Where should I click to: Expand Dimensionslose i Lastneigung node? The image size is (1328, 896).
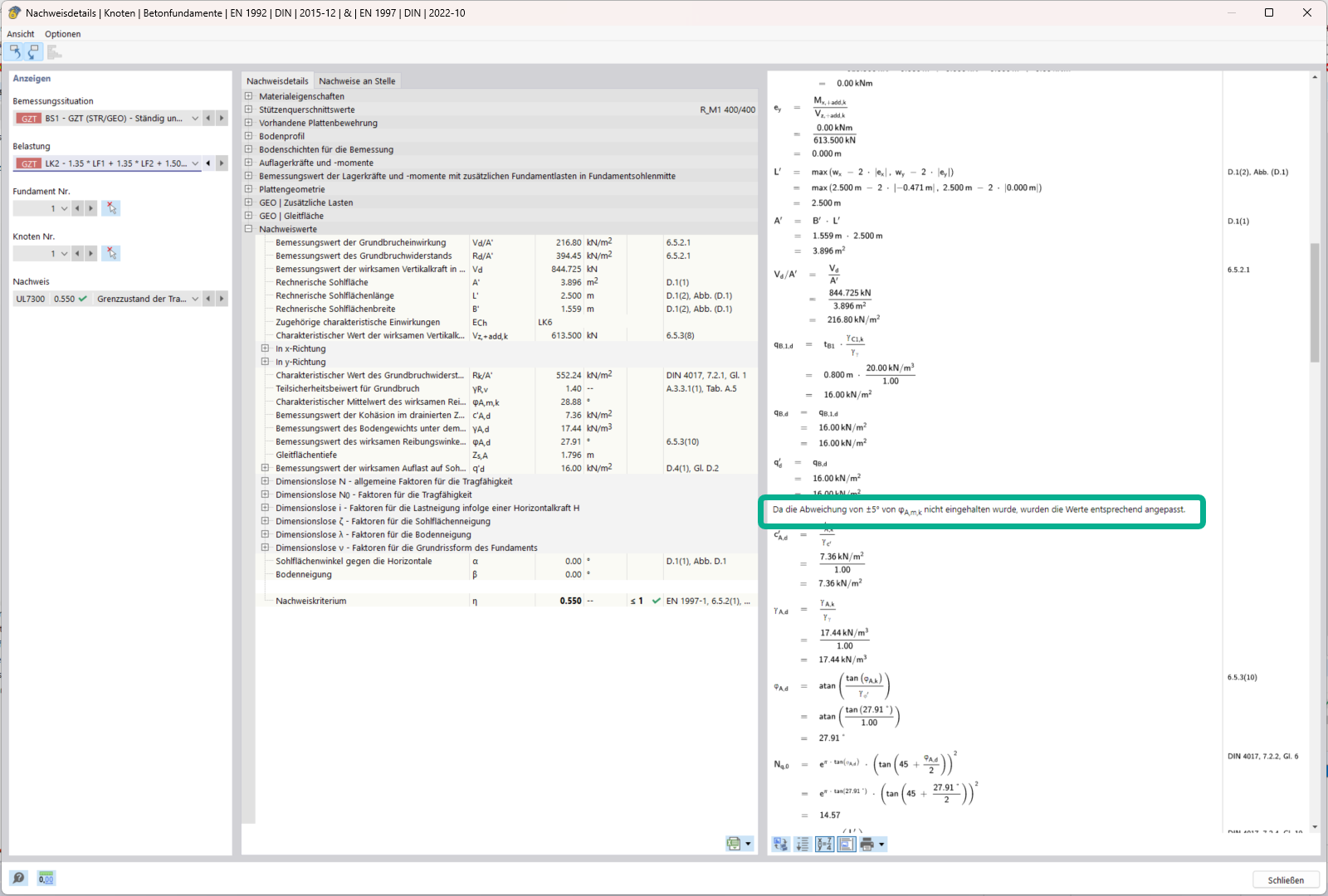[265, 508]
